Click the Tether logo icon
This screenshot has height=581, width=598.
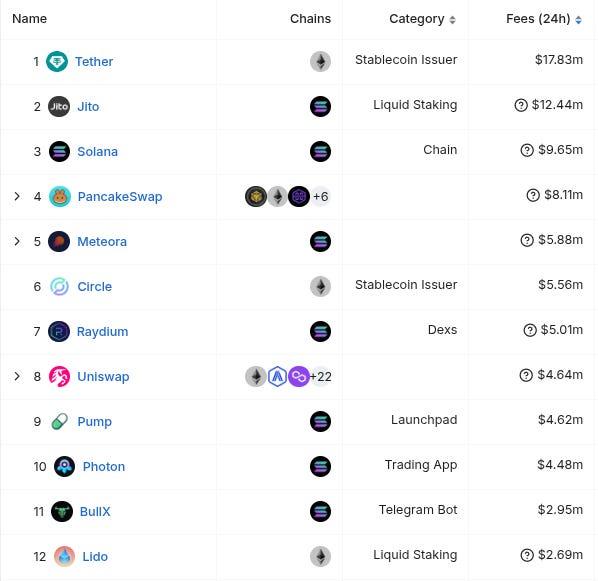pyautogui.click(x=57, y=61)
